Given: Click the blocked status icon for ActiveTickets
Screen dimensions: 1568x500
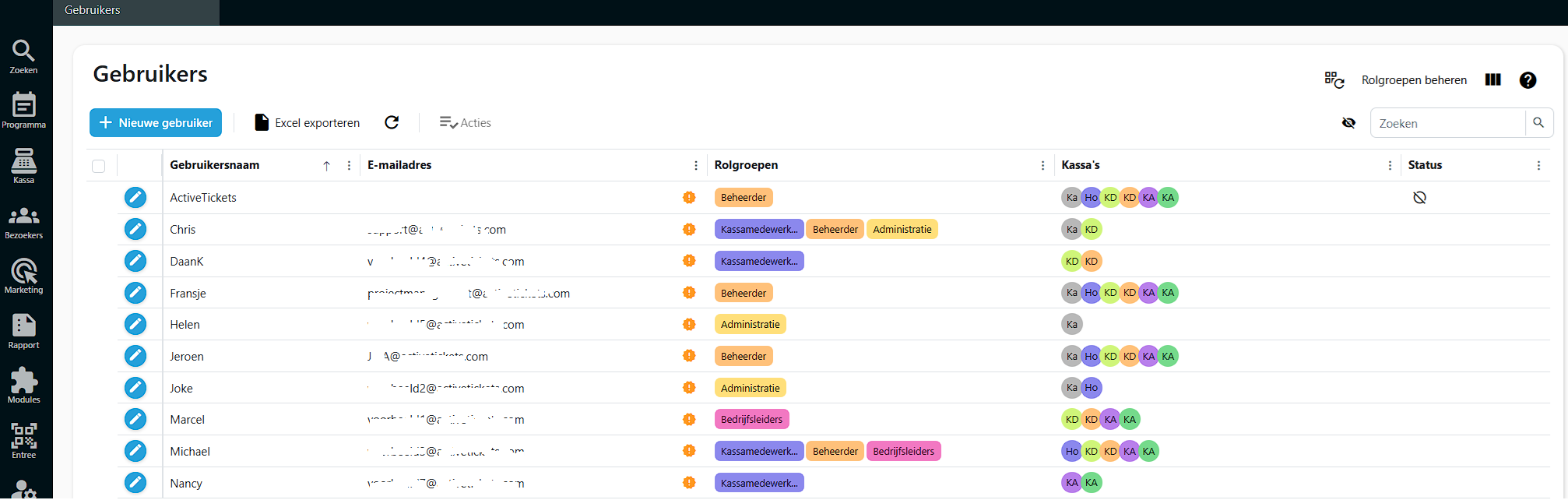Looking at the screenshot, I should [x=1419, y=198].
